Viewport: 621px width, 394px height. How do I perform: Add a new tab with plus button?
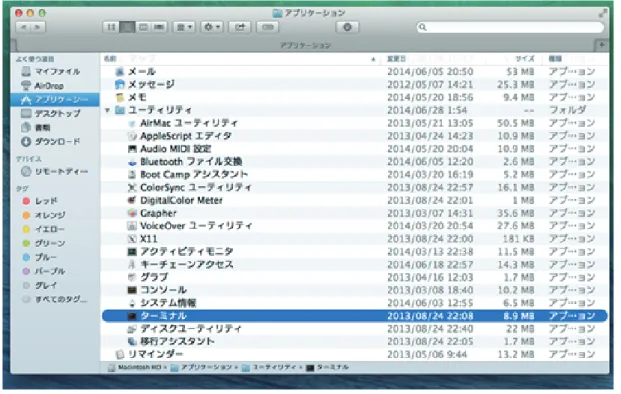[602, 45]
